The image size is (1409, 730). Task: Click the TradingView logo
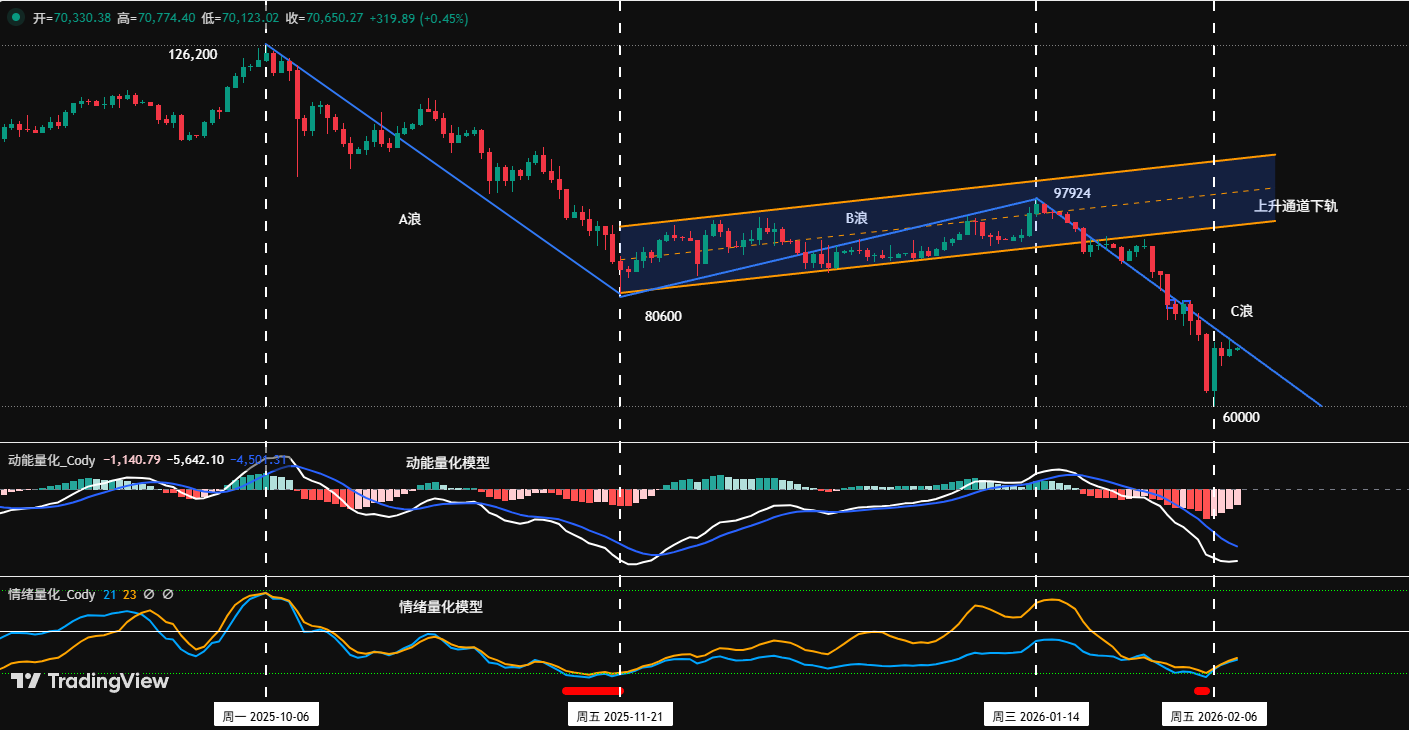(x=90, y=681)
